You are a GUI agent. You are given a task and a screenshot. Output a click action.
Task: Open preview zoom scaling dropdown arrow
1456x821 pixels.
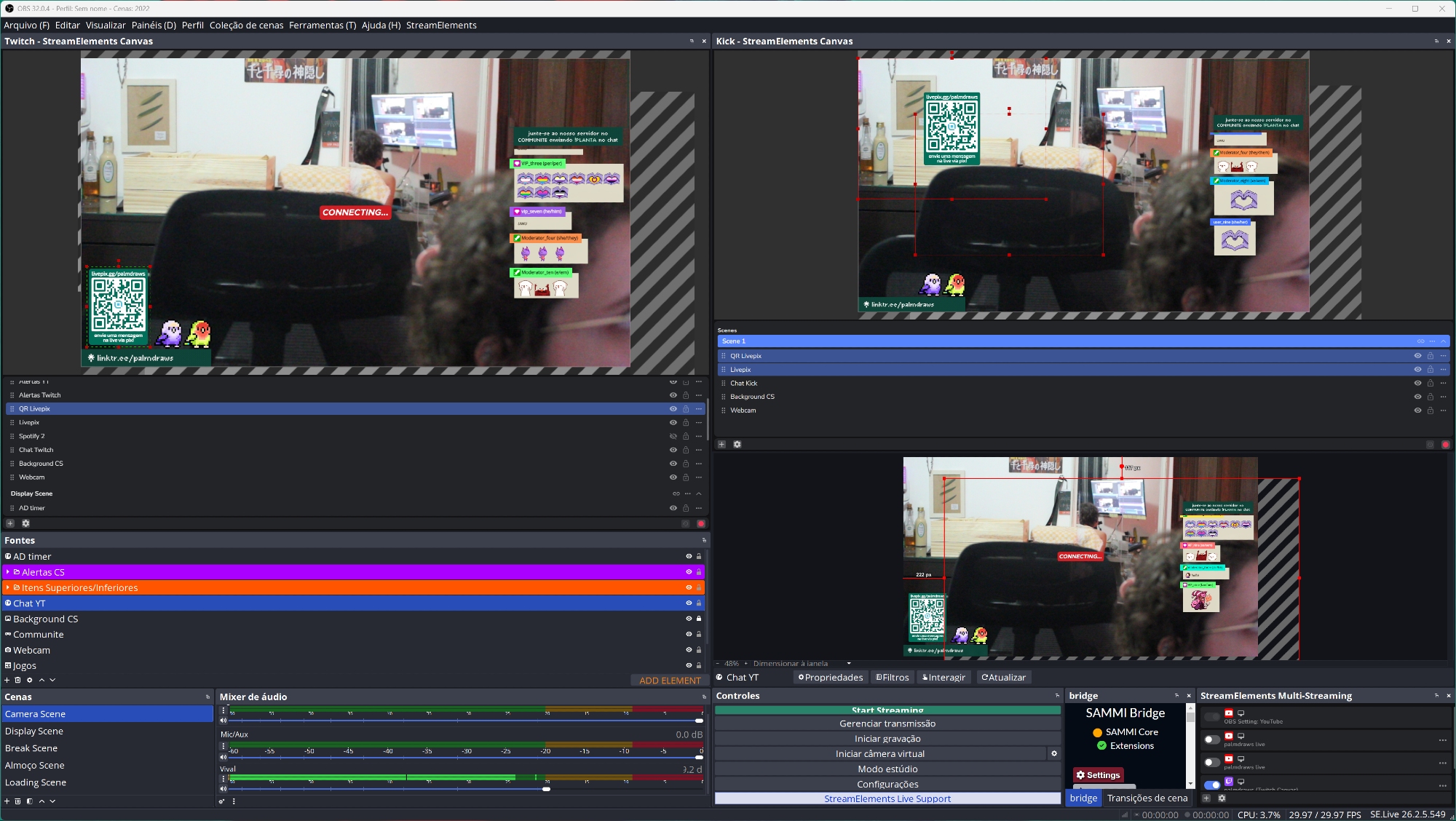[x=849, y=664]
